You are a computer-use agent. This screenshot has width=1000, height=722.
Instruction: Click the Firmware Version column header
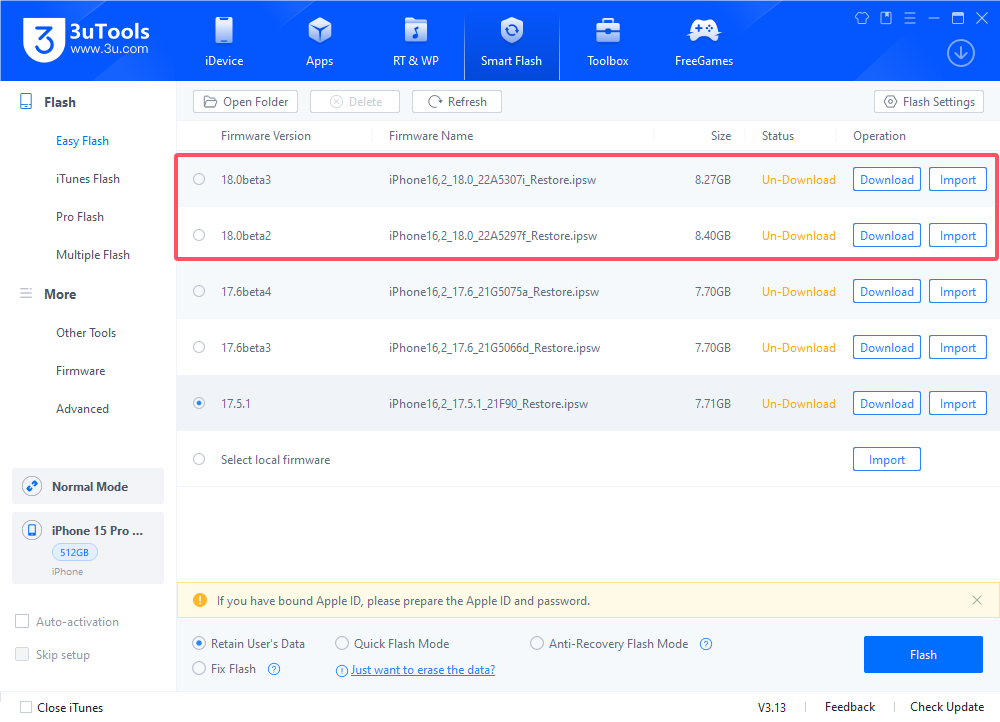pos(266,136)
